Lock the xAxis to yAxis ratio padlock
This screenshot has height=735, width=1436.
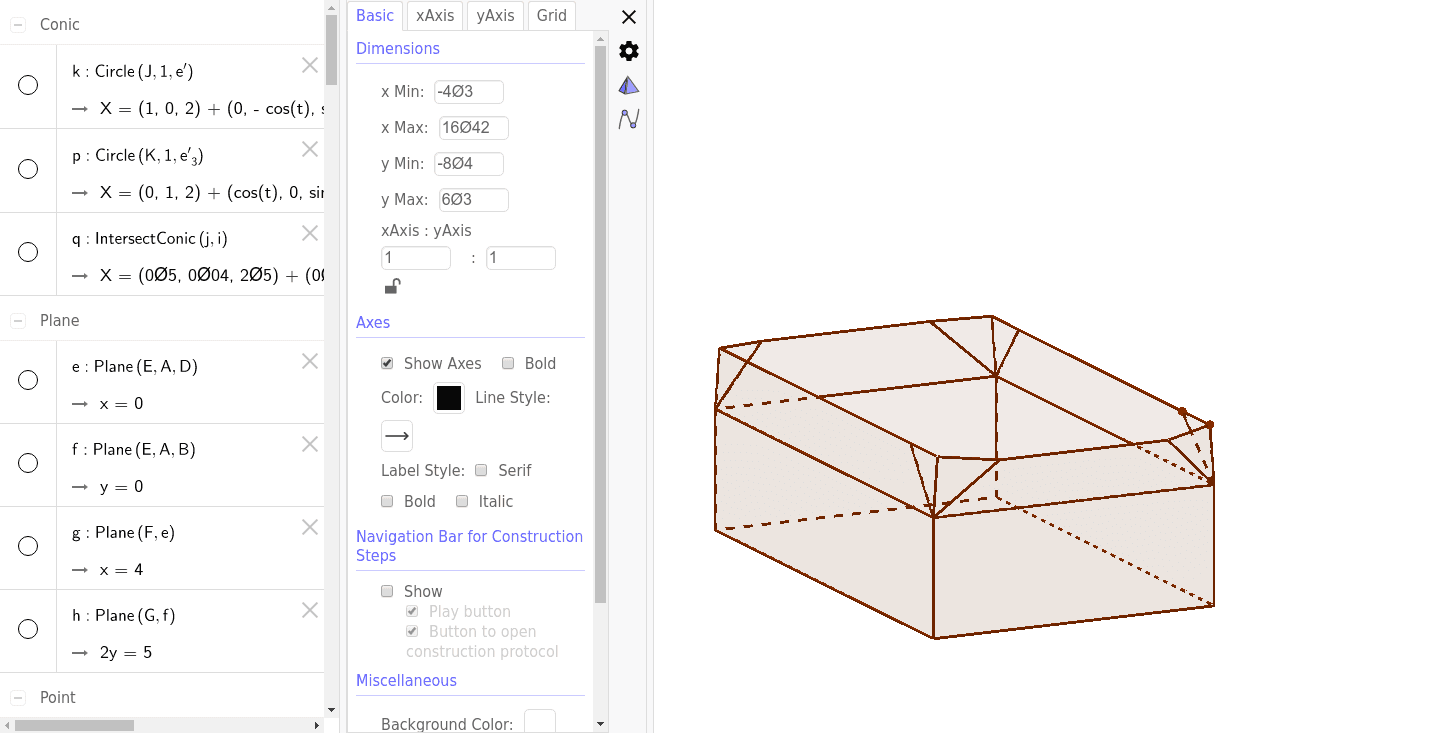point(391,286)
